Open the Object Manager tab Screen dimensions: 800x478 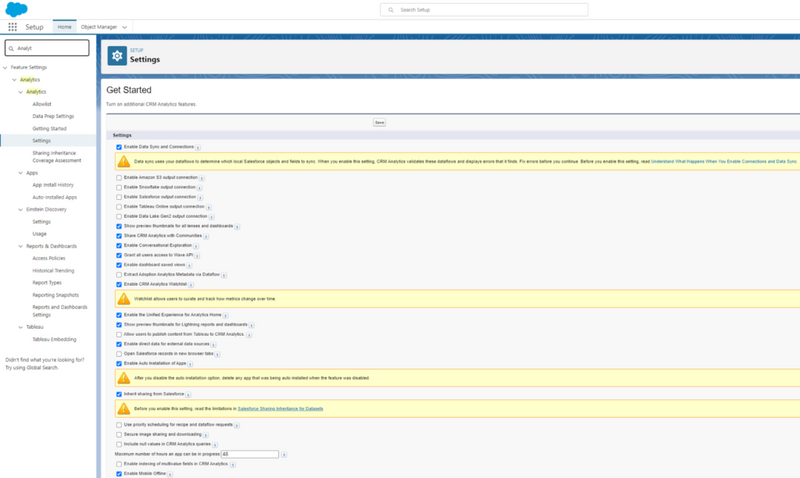click(x=99, y=27)
